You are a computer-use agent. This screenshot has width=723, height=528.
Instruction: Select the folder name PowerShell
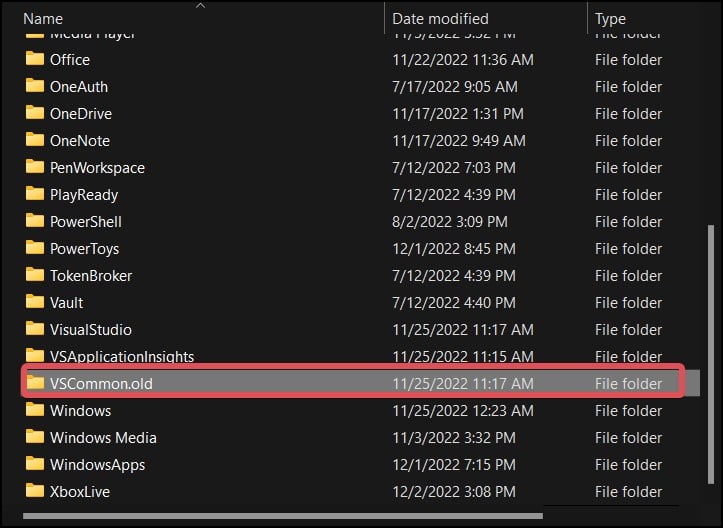pyautogui.click(x=86, y=222)
